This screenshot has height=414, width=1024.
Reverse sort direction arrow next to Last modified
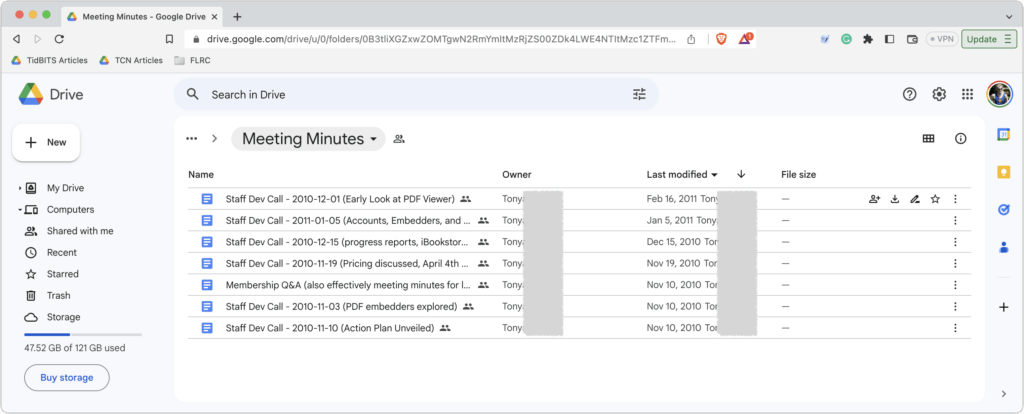pyautogui.click(x=741, y=174)
